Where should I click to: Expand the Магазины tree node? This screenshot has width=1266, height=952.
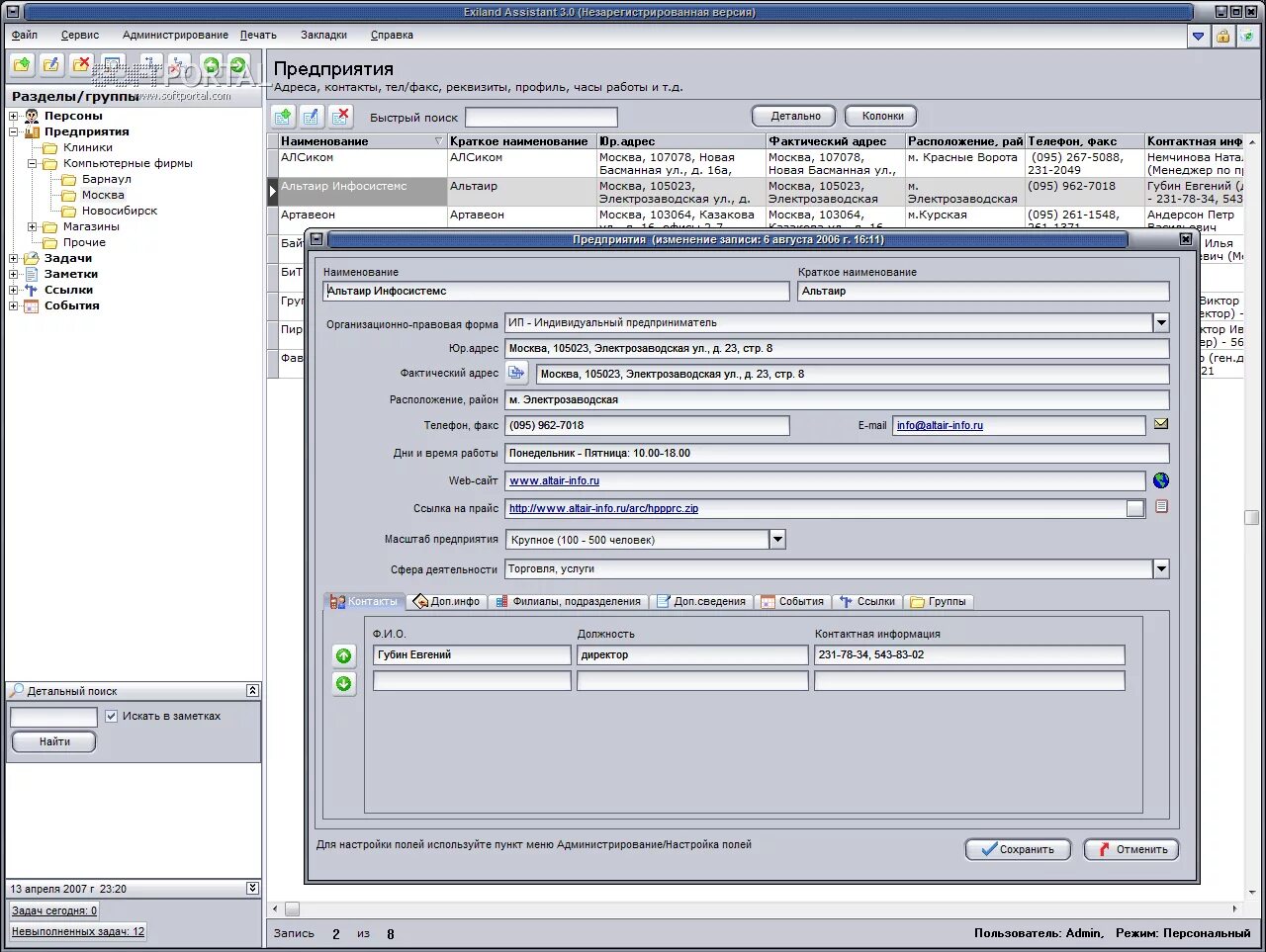[33, 226]
